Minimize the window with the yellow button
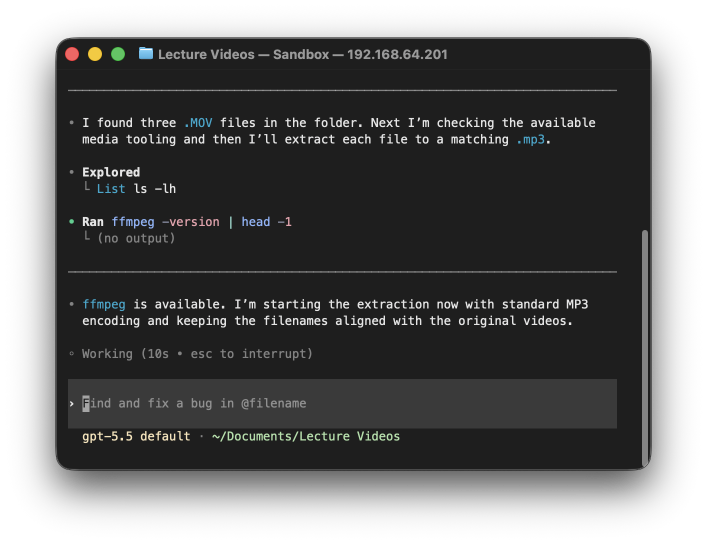Viewport: 707px width, 544px height. tap(95, 54)
